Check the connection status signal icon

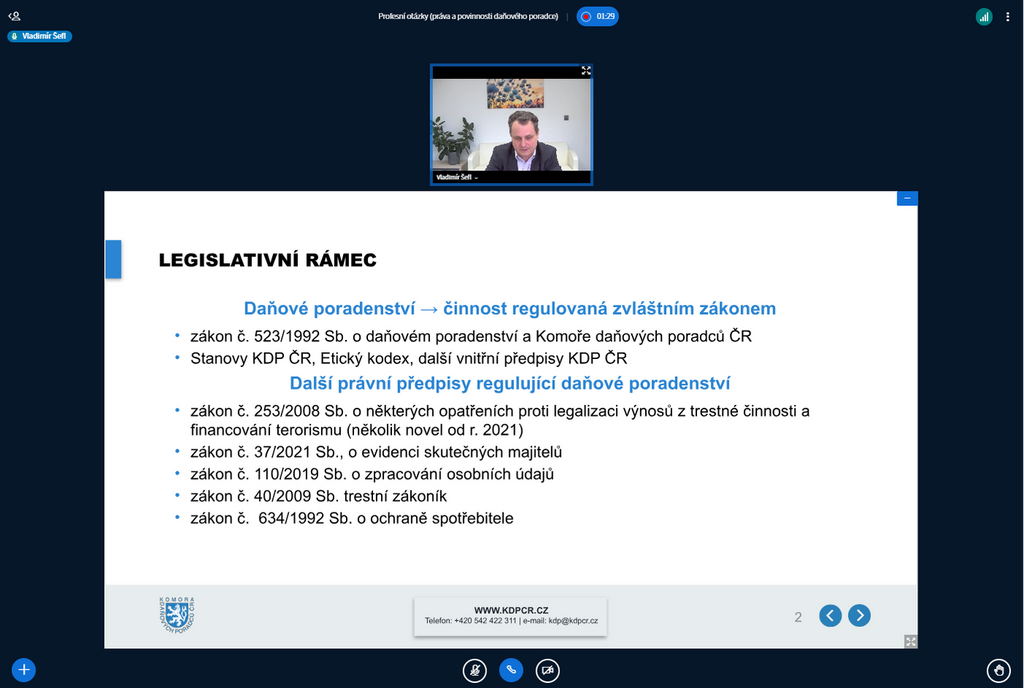click(x=984, y=17)
